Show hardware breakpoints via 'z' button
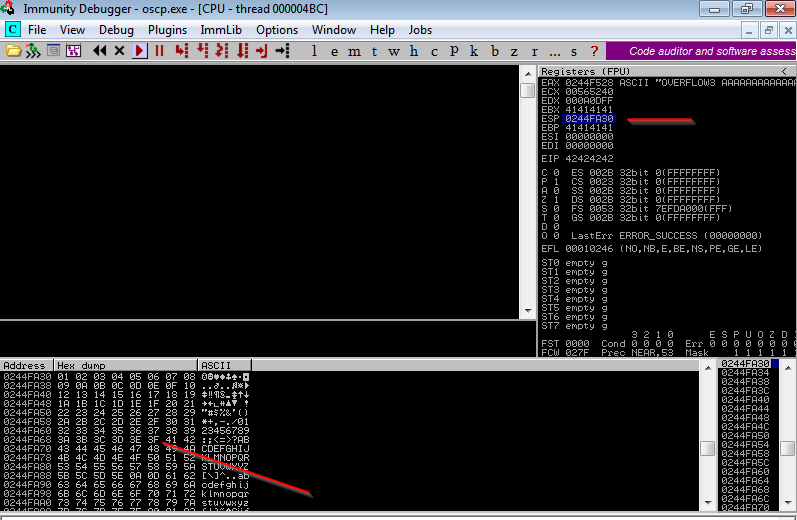797x520 pixels. click(x=514, y=51)
